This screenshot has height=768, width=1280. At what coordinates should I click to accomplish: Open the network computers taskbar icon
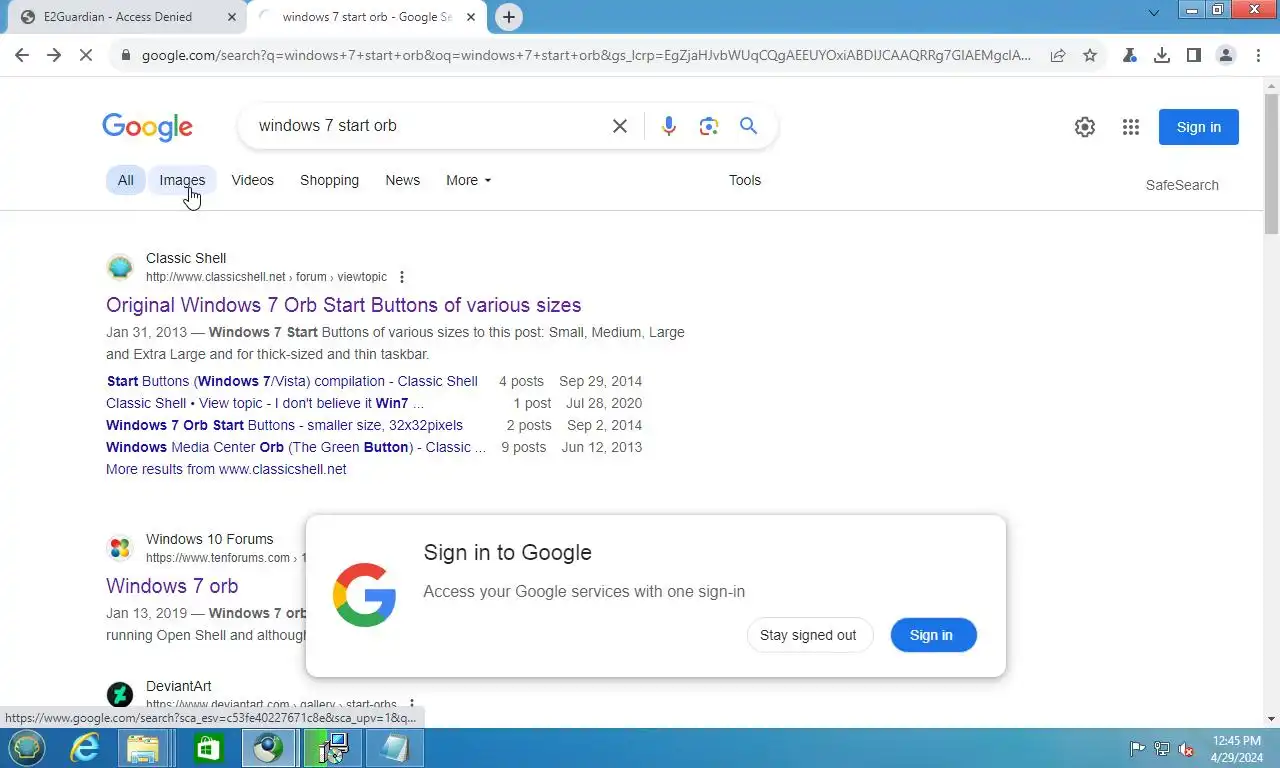(x=331, y=748)
